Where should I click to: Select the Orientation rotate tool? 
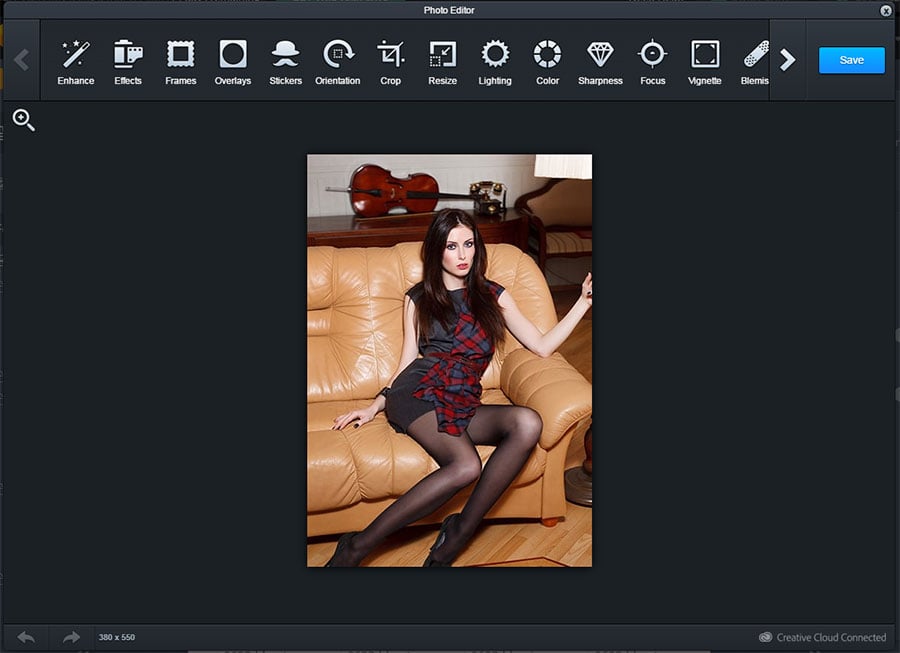(338, 61)
